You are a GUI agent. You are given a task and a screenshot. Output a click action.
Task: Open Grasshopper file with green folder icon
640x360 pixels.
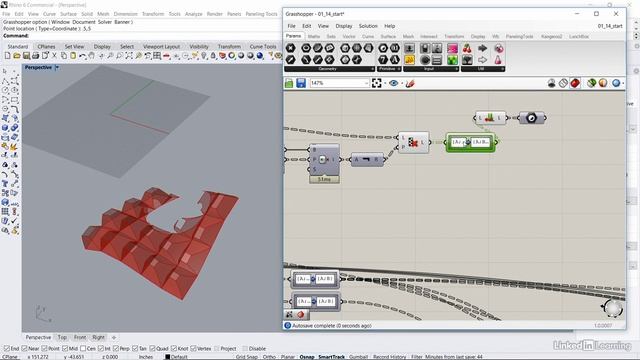click(x=289, y=83)
